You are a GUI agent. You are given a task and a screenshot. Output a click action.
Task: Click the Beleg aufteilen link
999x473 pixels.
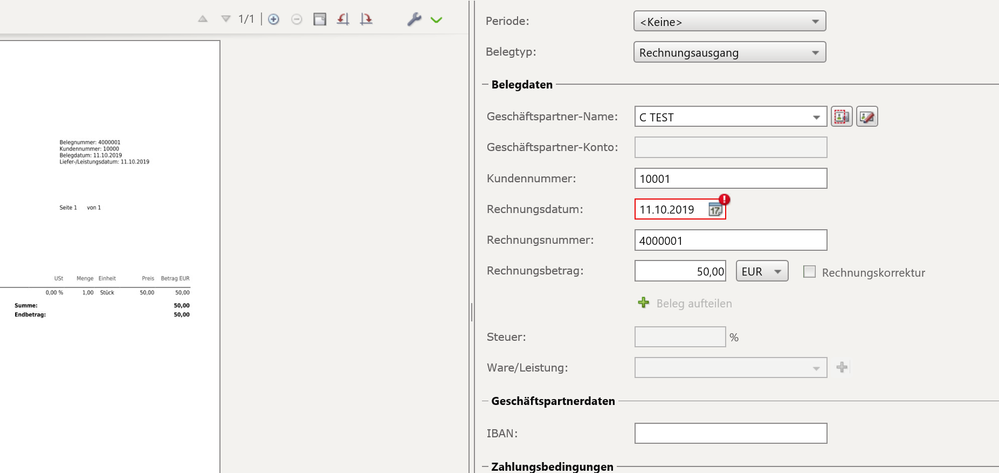point(694,303)
